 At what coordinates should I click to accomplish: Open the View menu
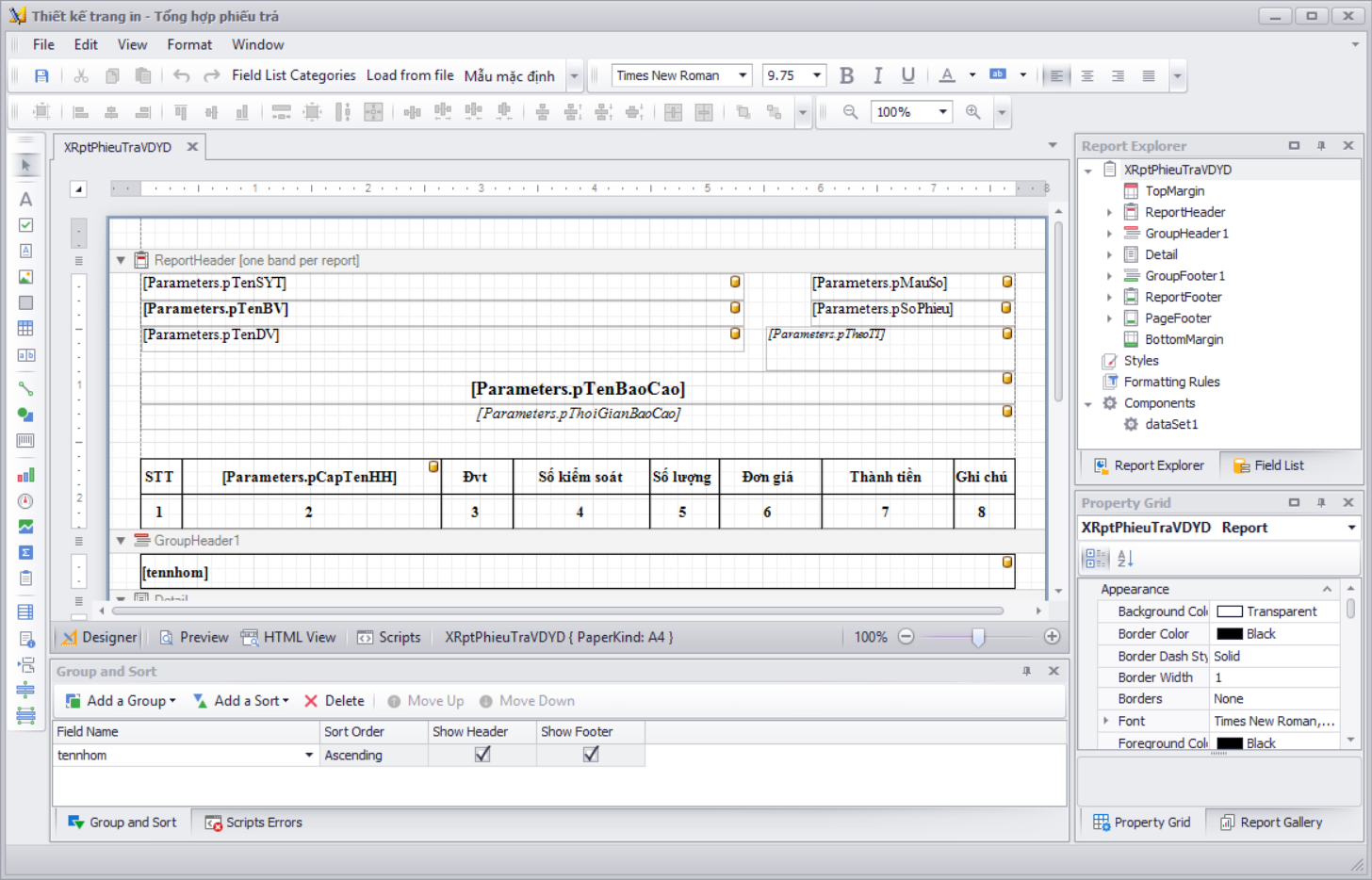132,44
